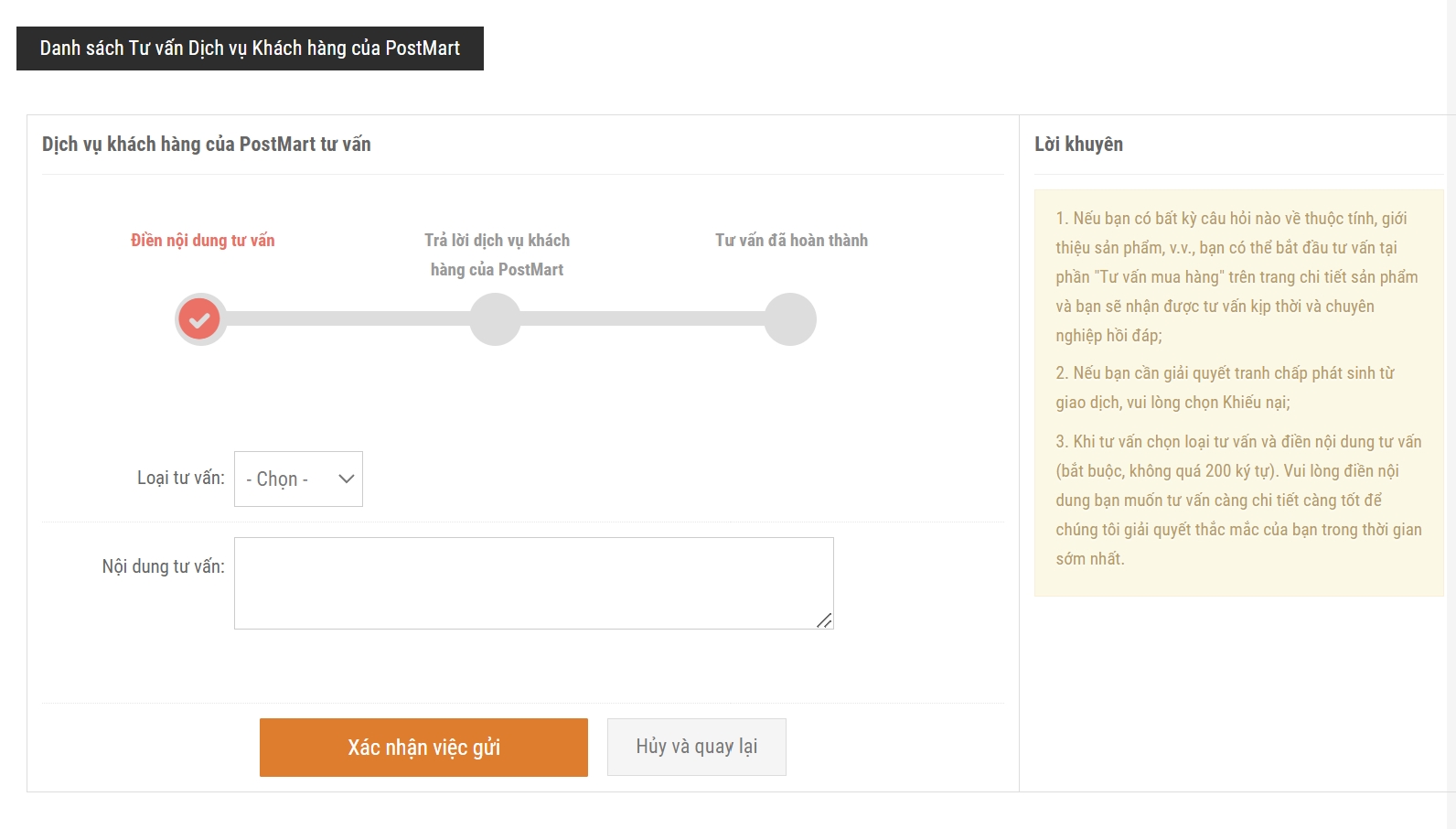Click the 'Loại tư vấn:' field label
Image resolution: width=1456 pixels, height=829 pixels.
coord(180,478)
